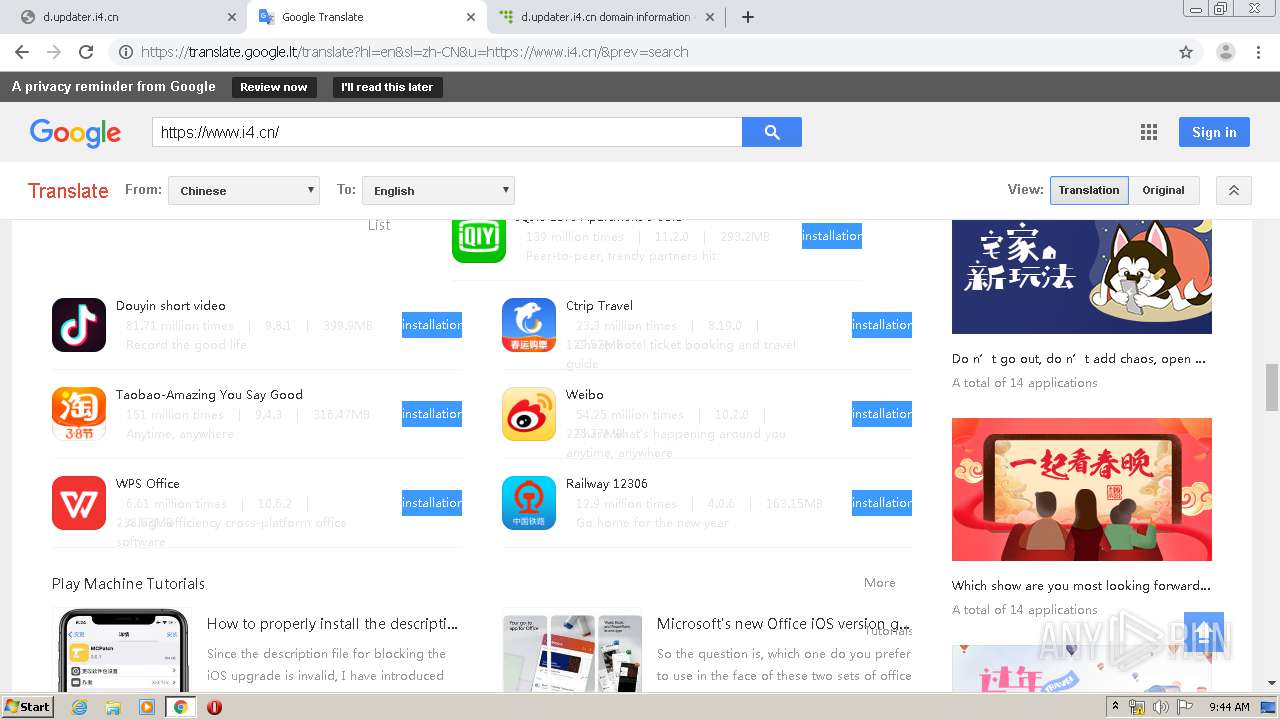Open the Ctrip Travel app icon
The width and height of the screenshot is (1280, 720).
[529, 325]
